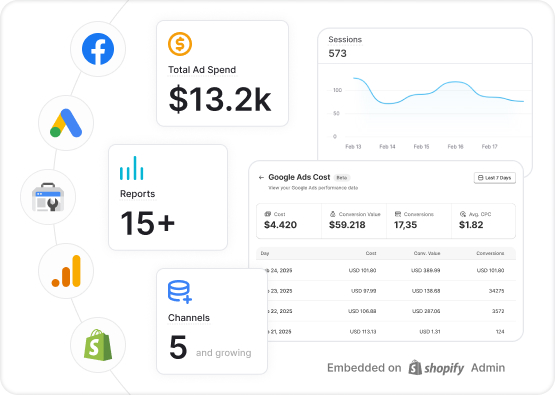Click the Google Analytics bar logo
Screen dimensions: 555x395
66,271
